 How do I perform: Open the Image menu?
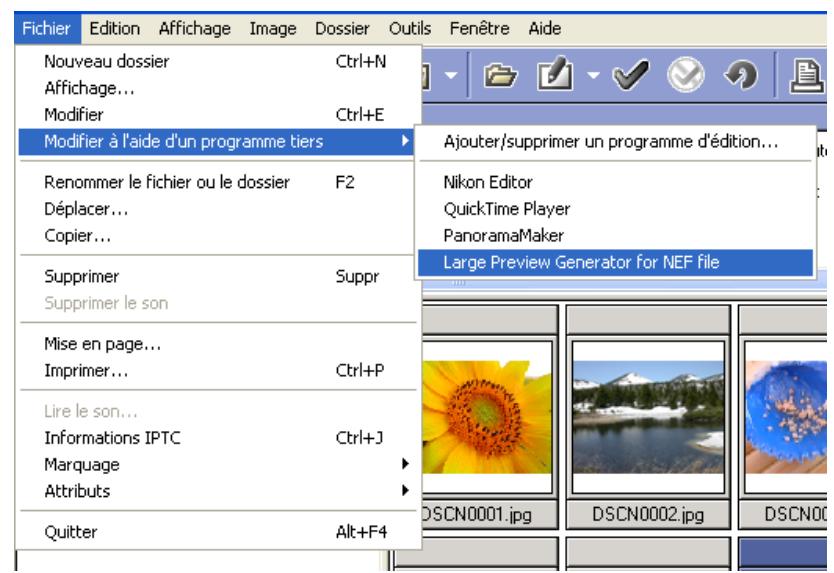[273, 28]
